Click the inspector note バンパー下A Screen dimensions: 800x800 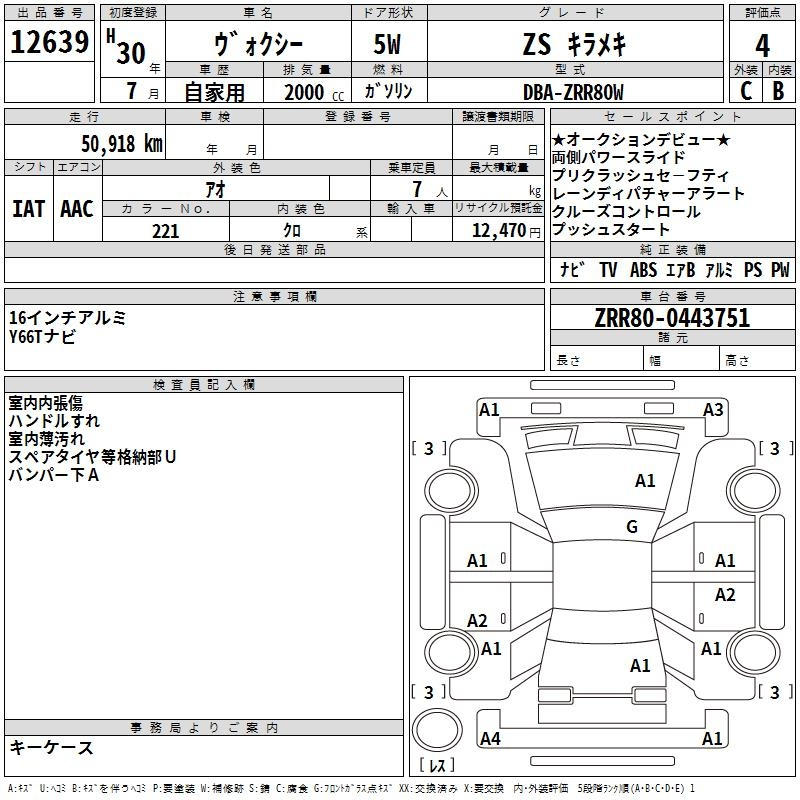[54, 475]
